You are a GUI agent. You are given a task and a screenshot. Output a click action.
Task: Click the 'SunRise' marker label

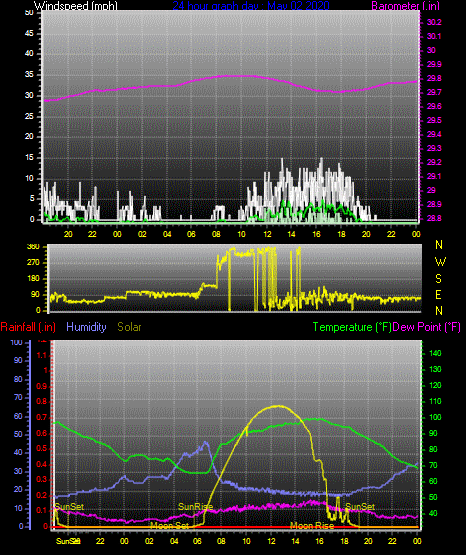(195, 507)
